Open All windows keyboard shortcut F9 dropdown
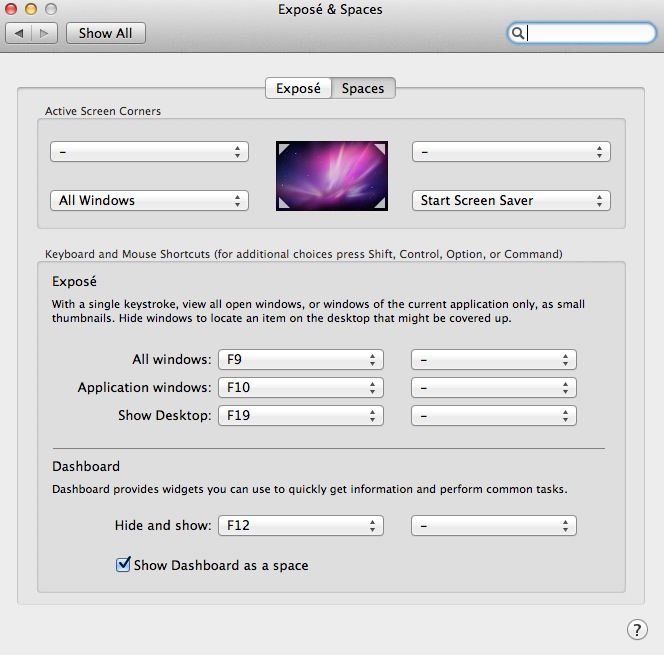Viewport: 664px width, 655px height. [x=301, y=359]
